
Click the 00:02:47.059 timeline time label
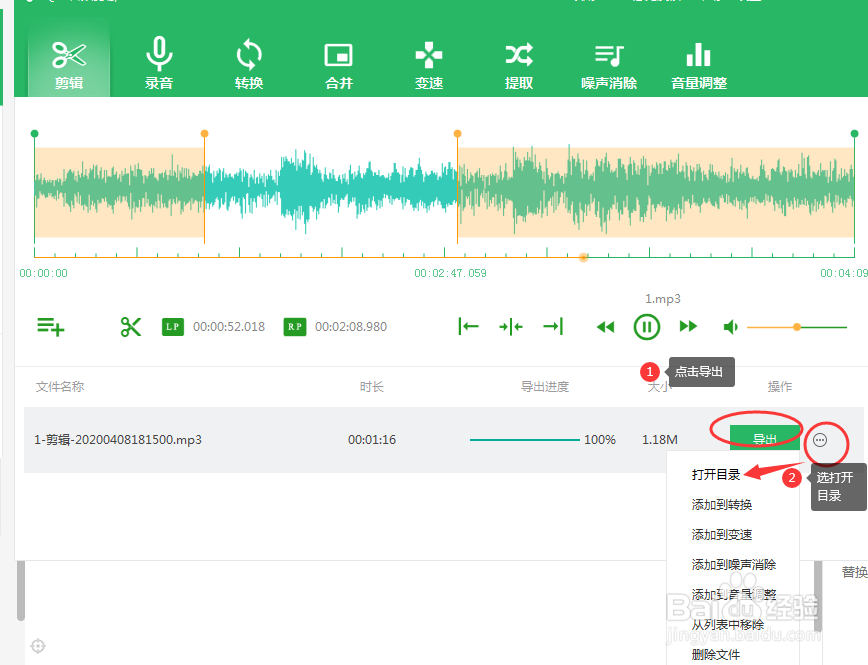[x=450, y=273]
